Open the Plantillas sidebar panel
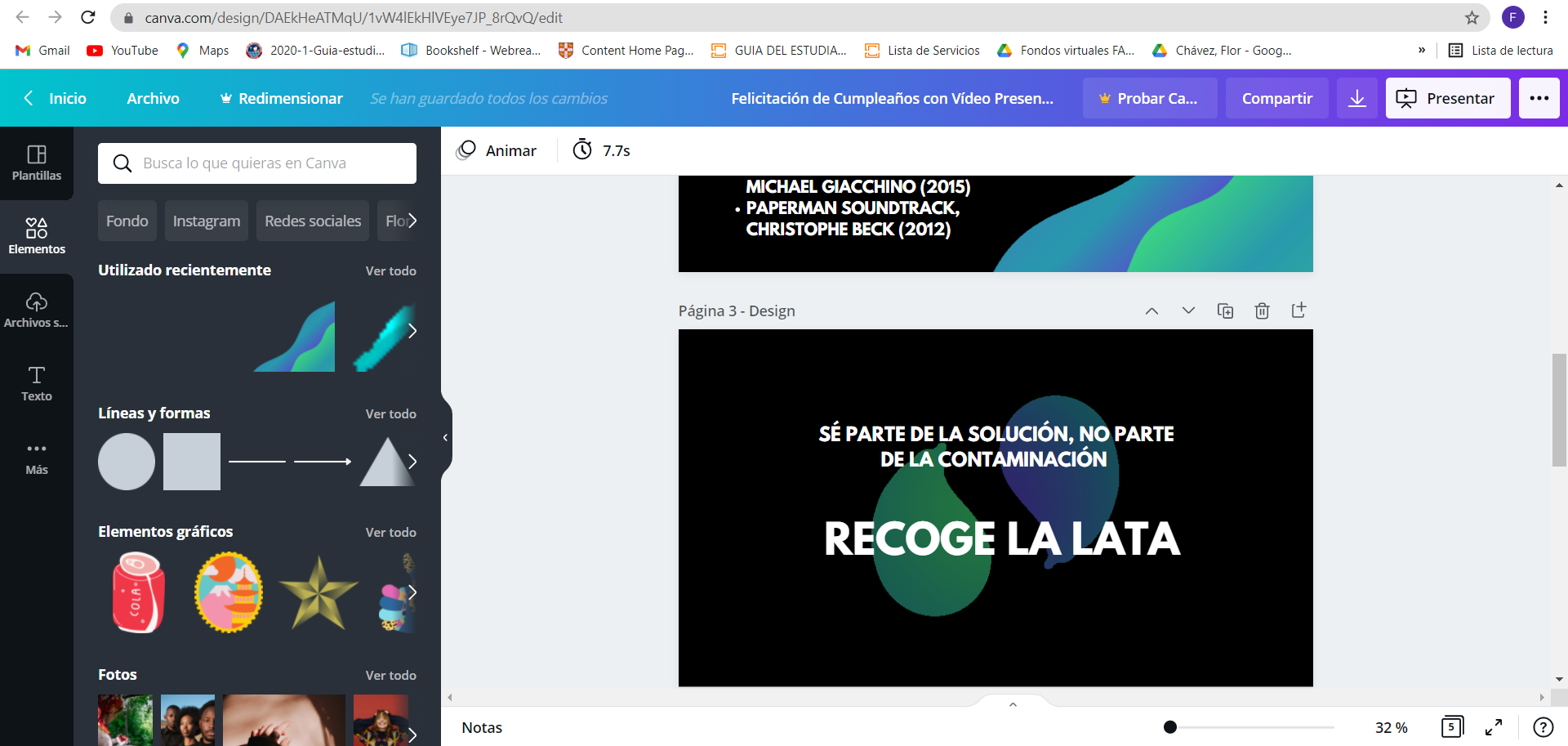Image resolution: width=1568 pixels, height=746 pixels. (37, 163)
